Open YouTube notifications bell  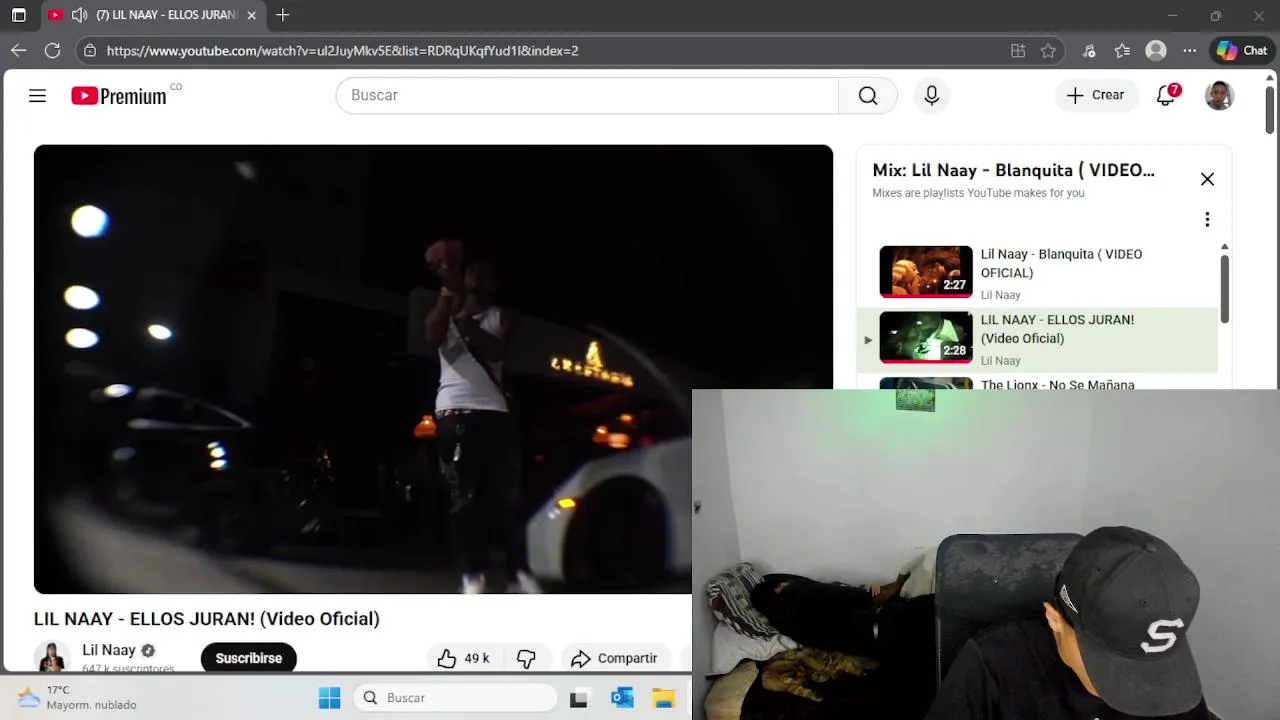[x=1166, y=95]
